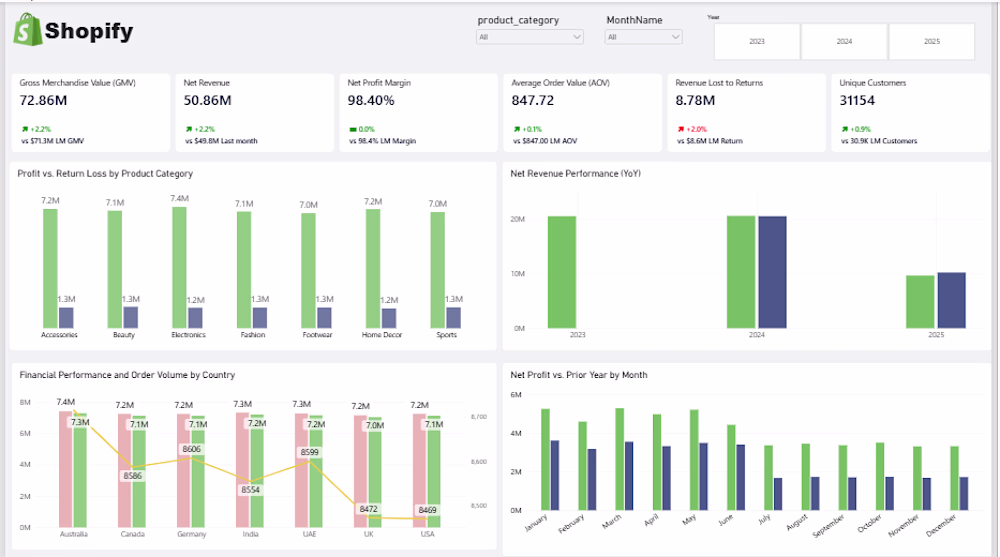
Task: Click the Gross Merchandise Value 72.86M card
Action: point(91,113)
